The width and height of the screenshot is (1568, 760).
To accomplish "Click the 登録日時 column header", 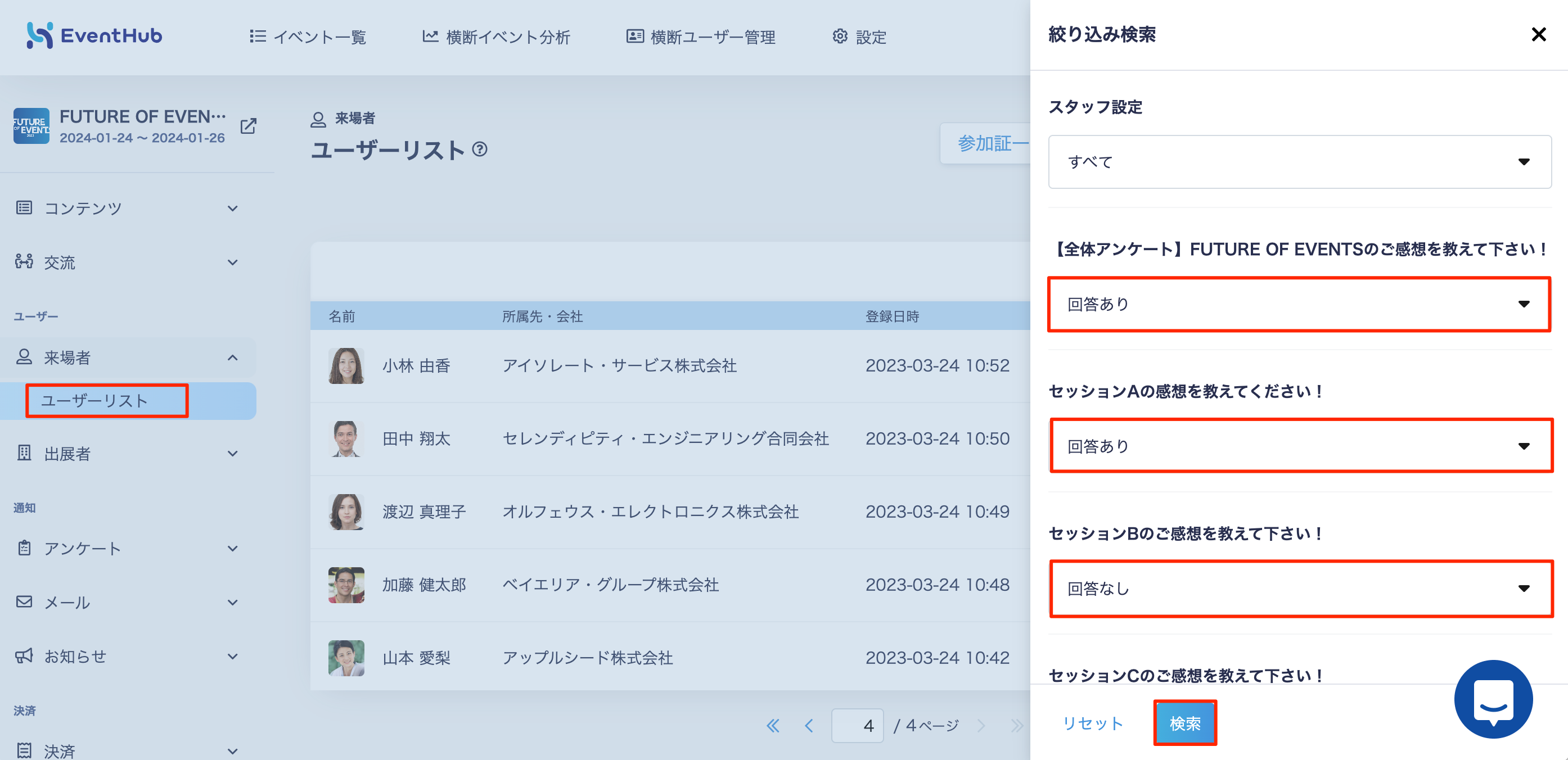I will (x=893, y=316).
